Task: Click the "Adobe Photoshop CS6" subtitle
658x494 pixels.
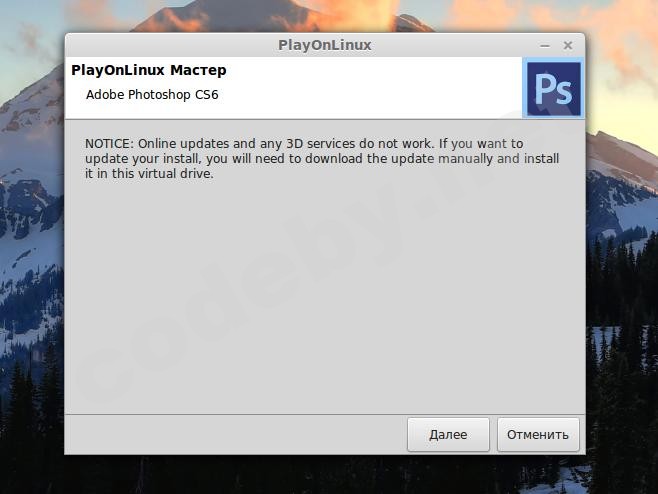Action: [x=152, y=96]
